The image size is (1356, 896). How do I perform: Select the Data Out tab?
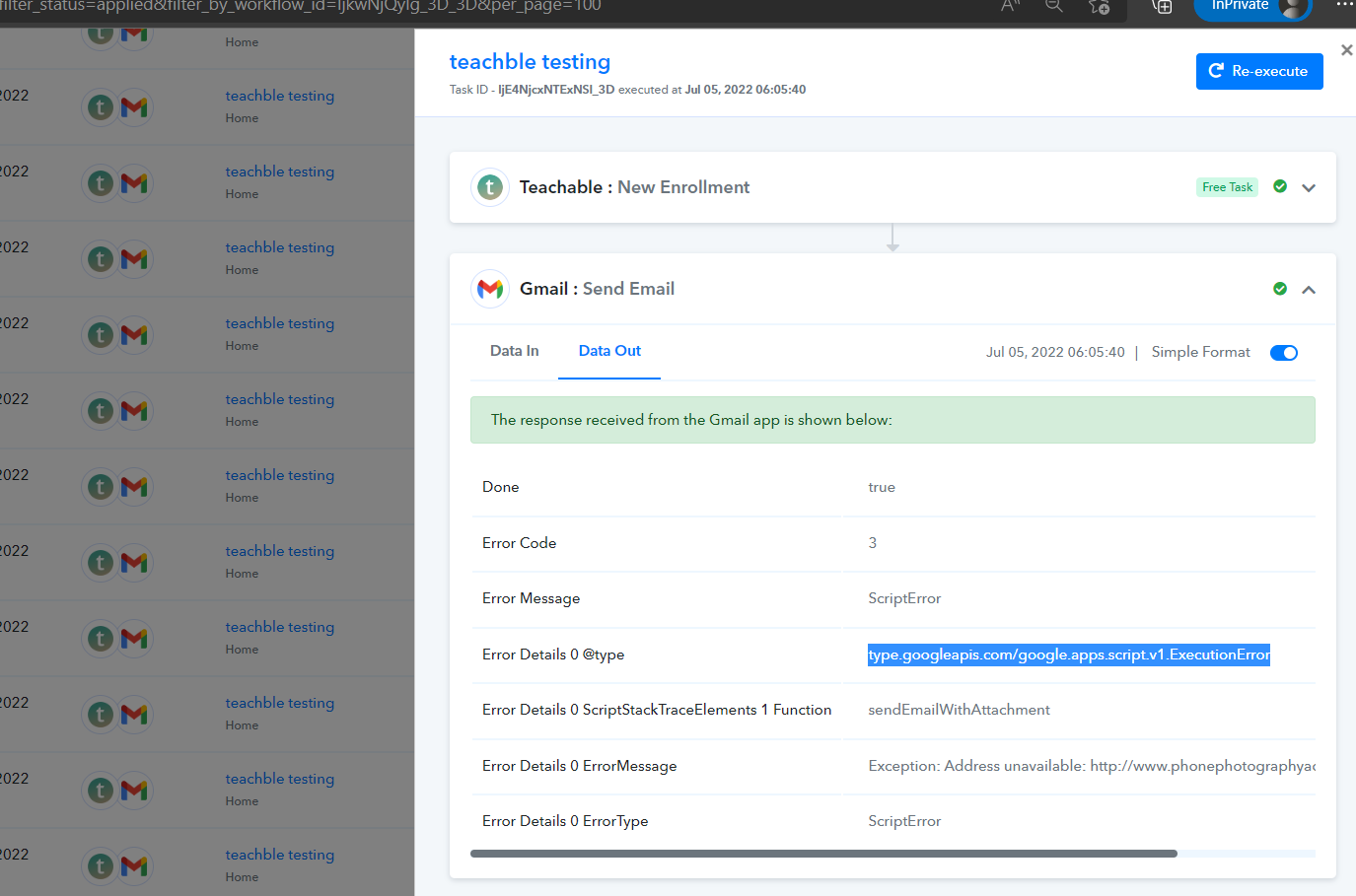[609, 351]
